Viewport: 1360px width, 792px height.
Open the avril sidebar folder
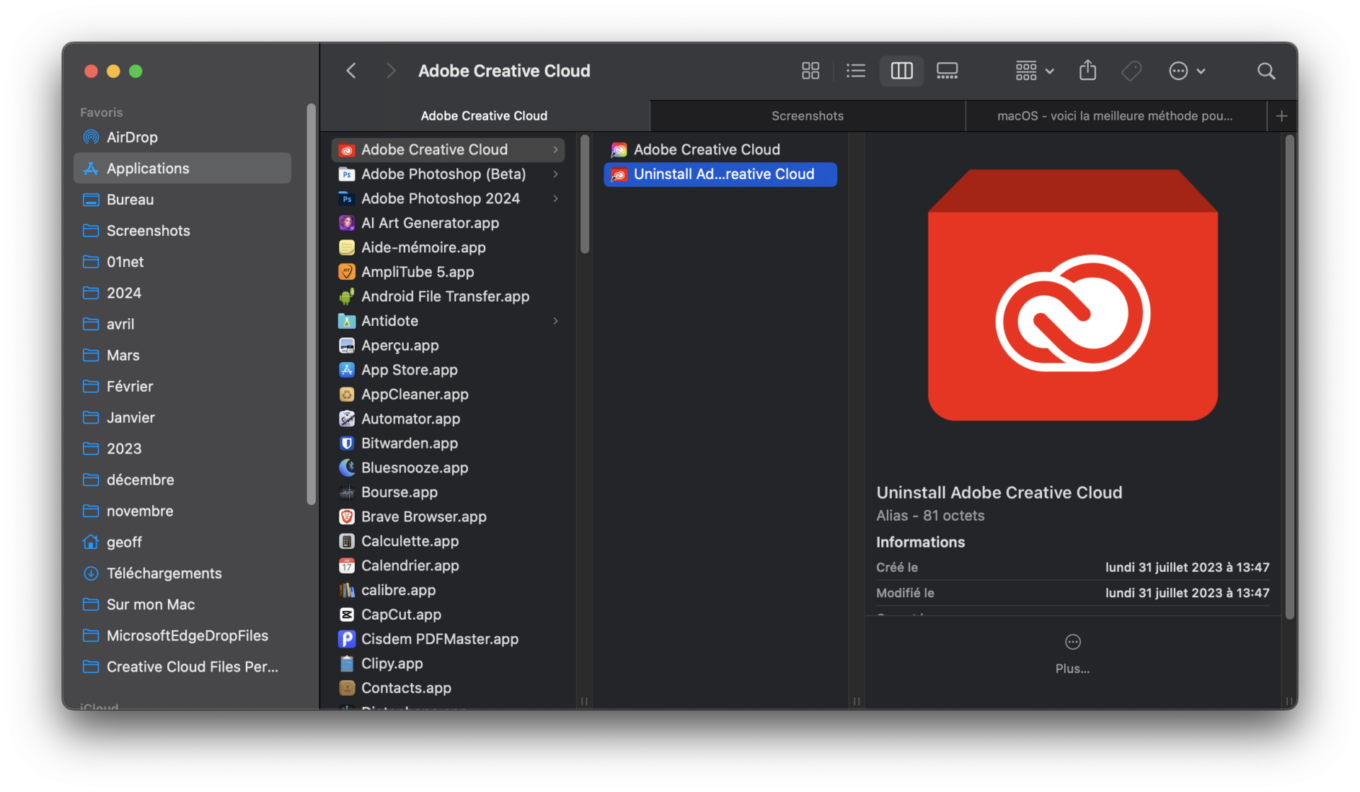[182, 324]
